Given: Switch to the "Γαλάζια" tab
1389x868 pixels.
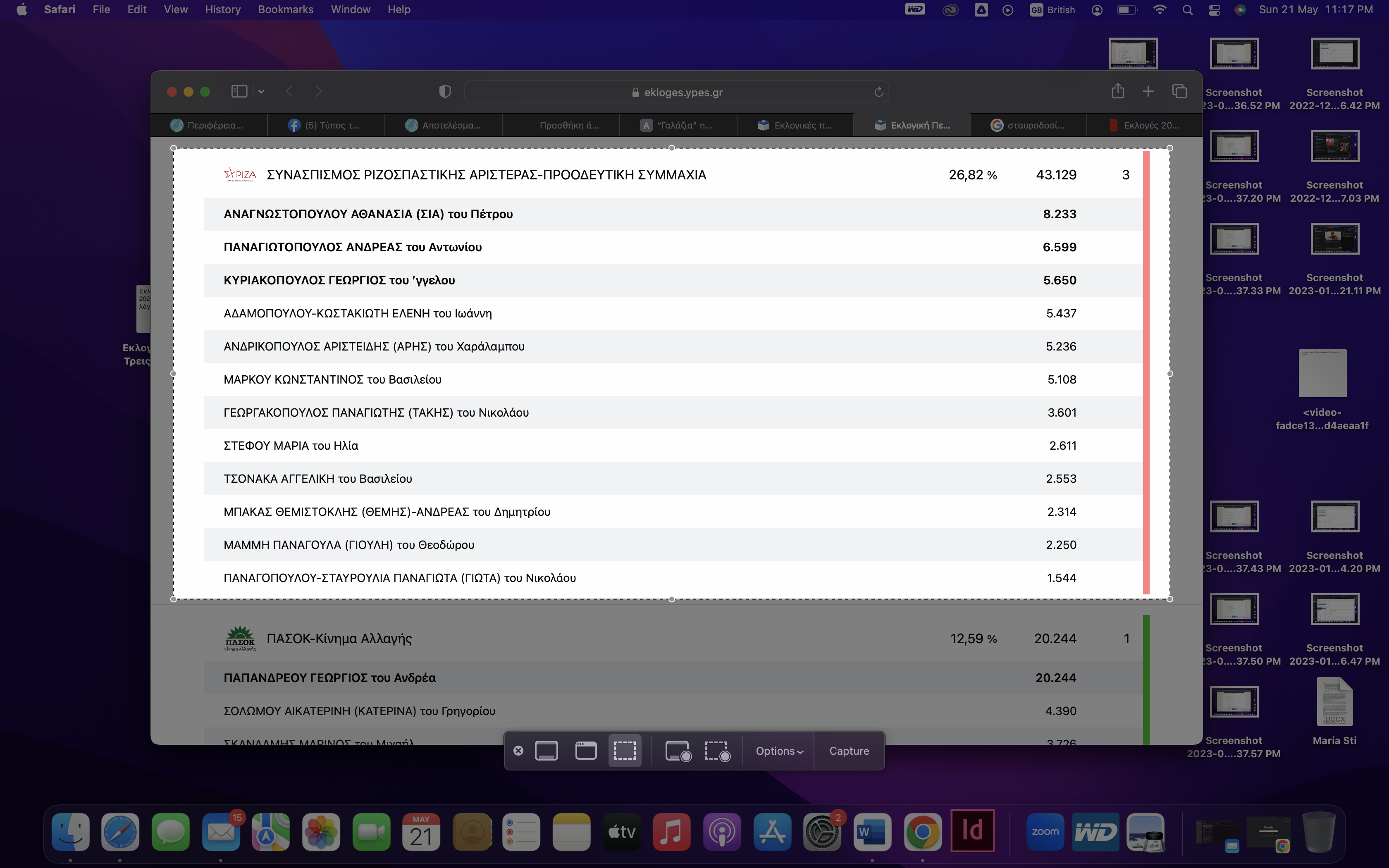Looking at the screenshot, I should click(x=678, y=125).
